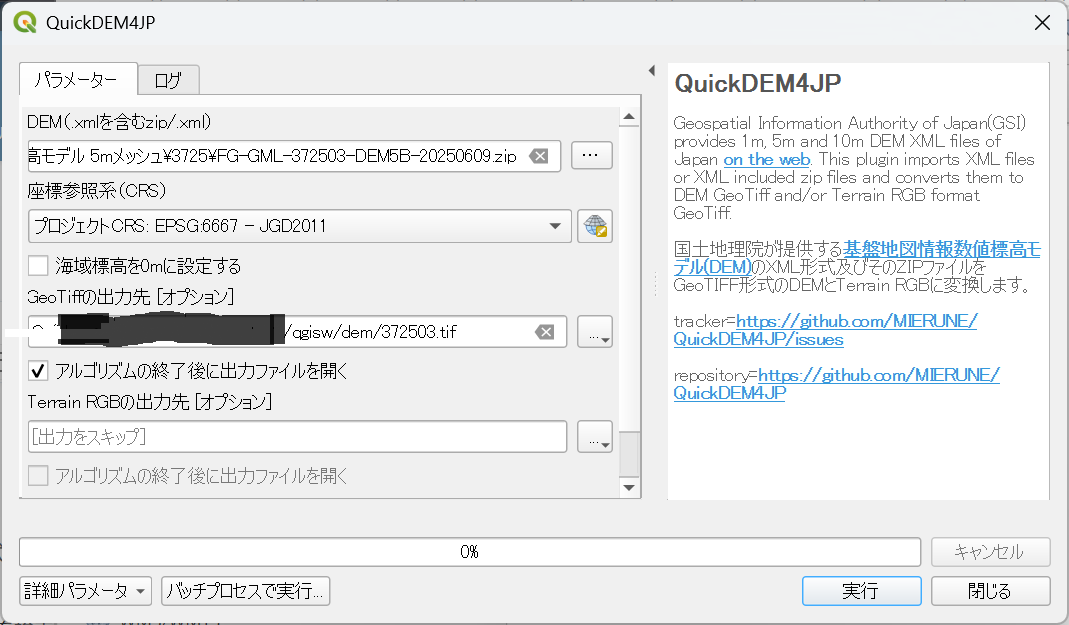Click the parameters scrollbar down arrow
The height and width of the screenshot is (625, 1069).
tap(629, 487)
